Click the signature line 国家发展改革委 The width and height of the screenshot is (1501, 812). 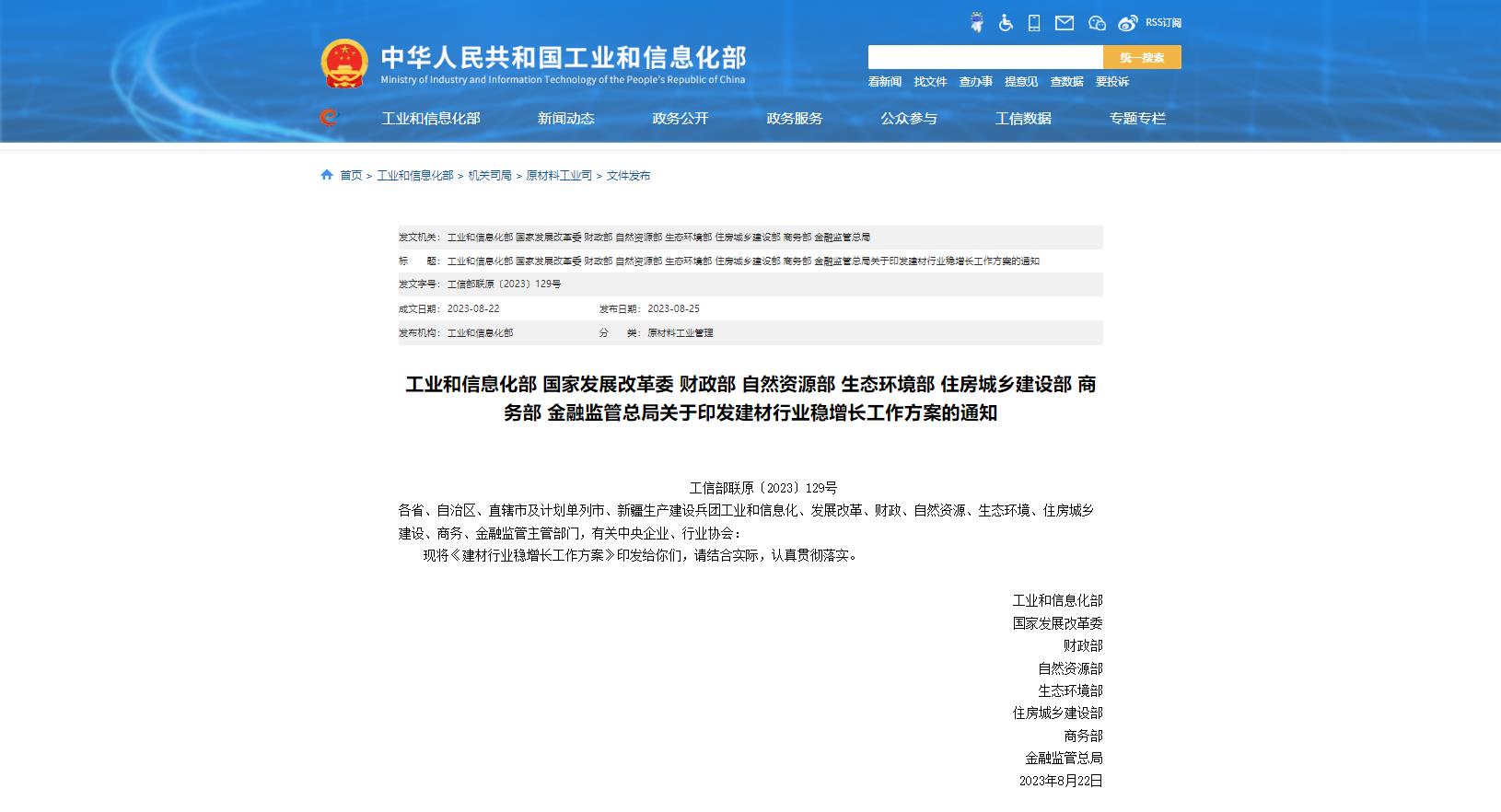click(x=1057, y=623)
